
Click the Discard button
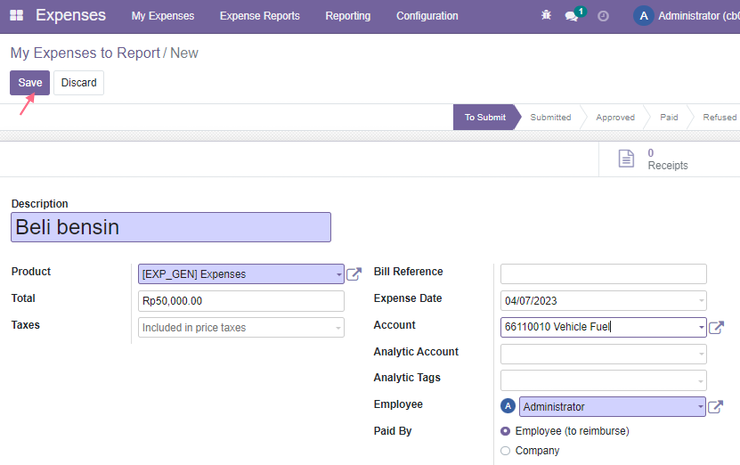click(79, 83)
